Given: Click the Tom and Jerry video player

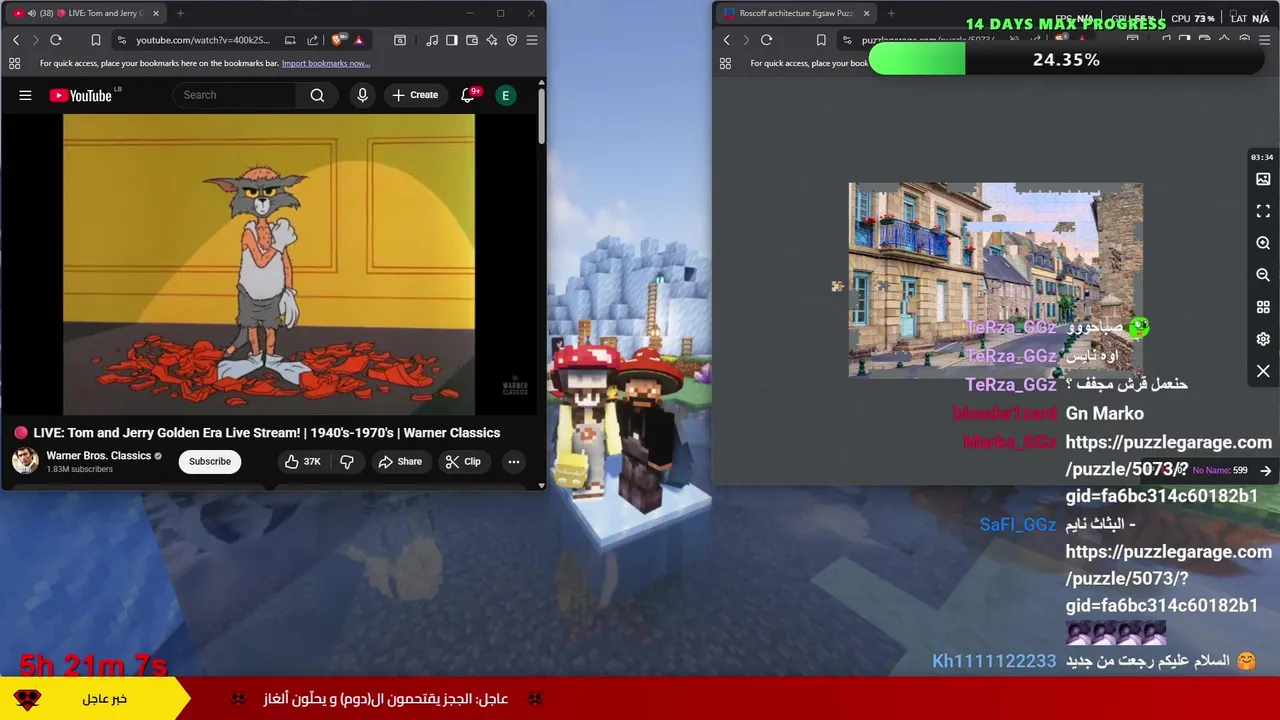Looking at the screenshot, I should [x=269, y=264].
